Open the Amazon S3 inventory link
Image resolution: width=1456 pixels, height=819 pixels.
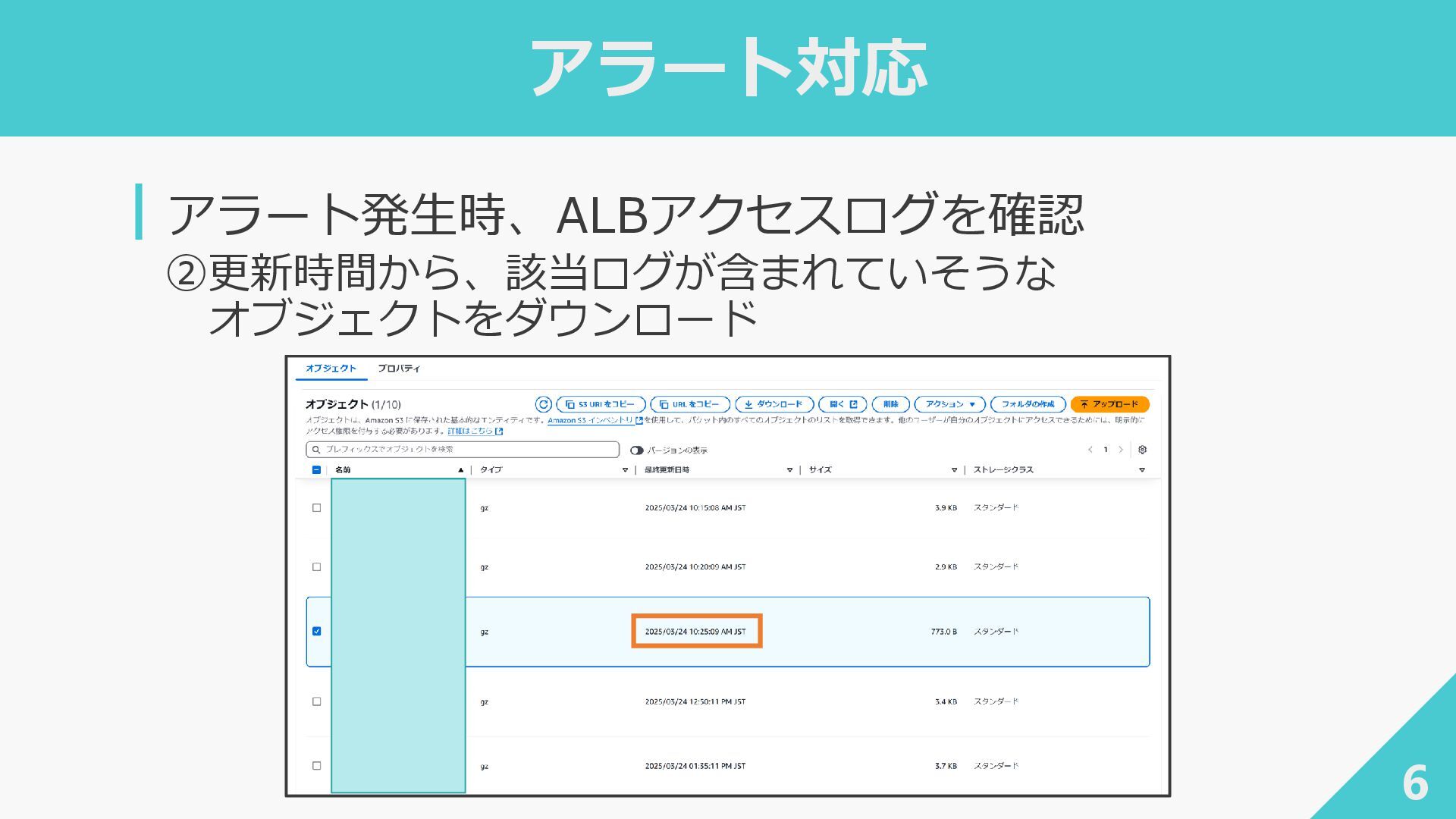point(590,420)
